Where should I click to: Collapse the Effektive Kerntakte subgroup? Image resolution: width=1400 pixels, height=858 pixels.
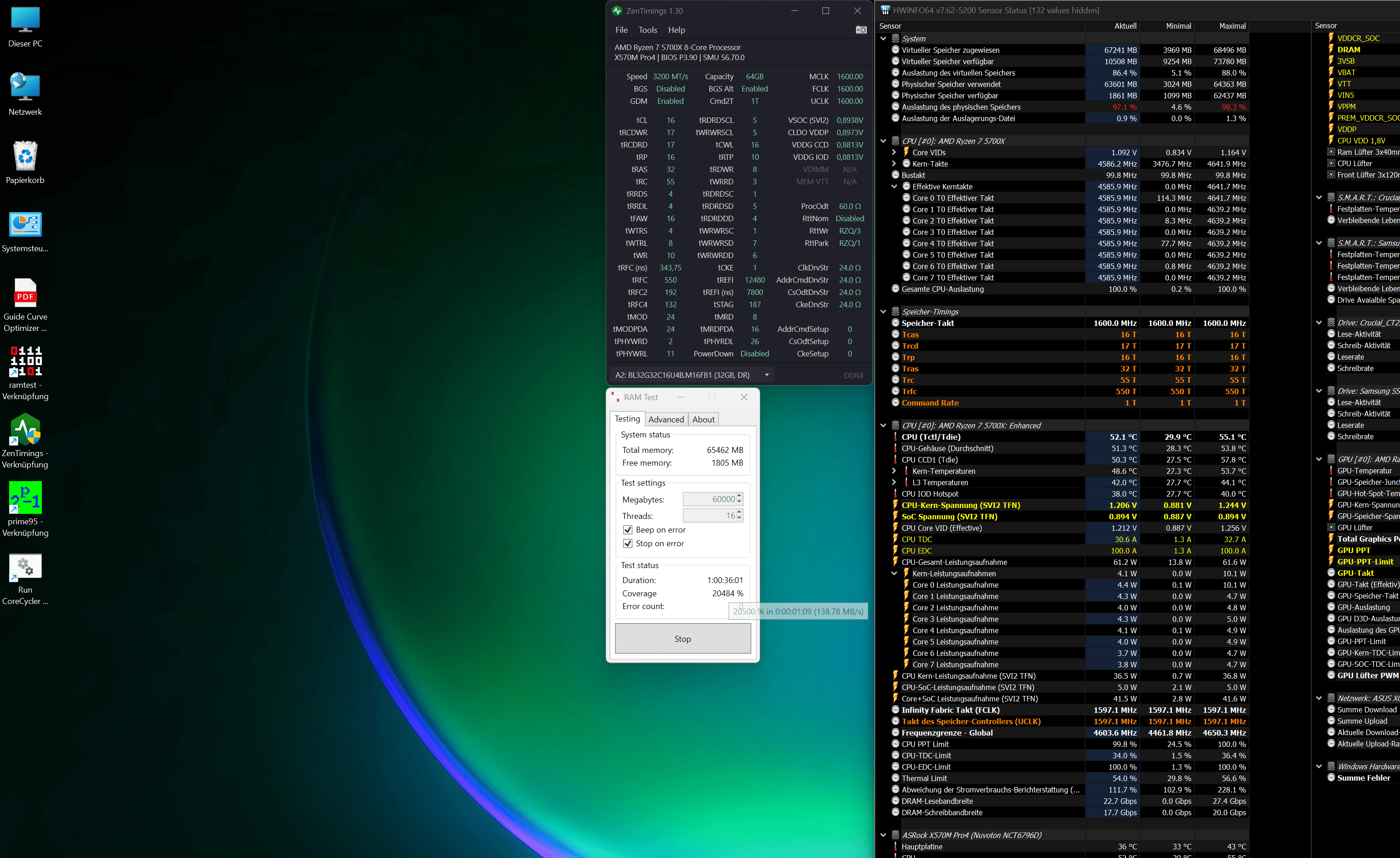[x=894, y=186]
